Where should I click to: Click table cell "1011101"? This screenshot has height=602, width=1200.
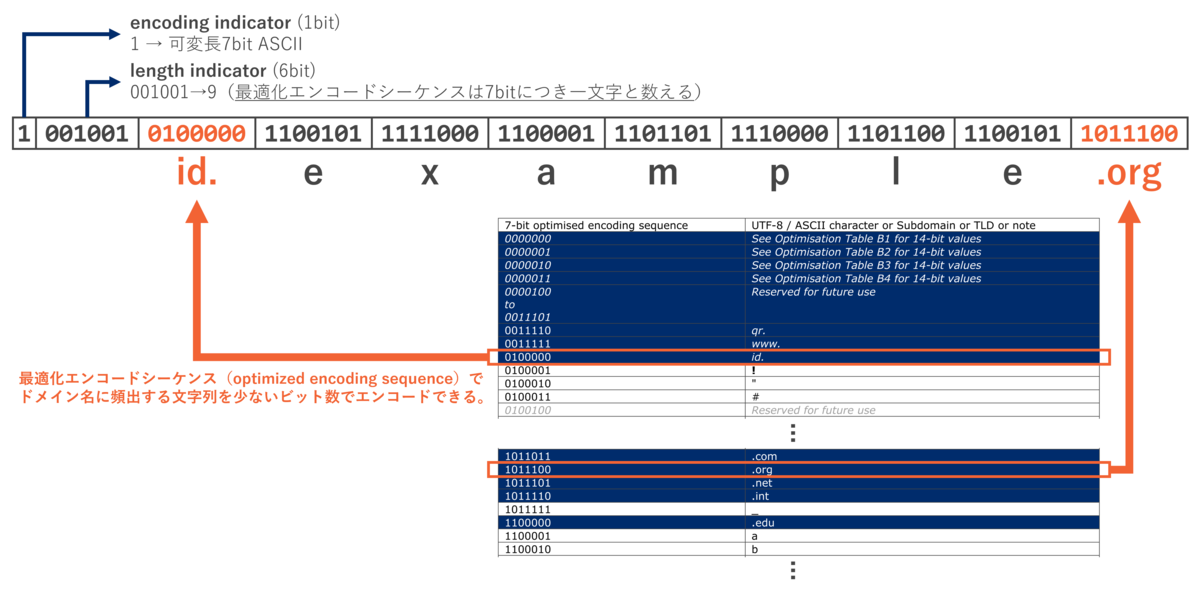(x=526, y=482)
